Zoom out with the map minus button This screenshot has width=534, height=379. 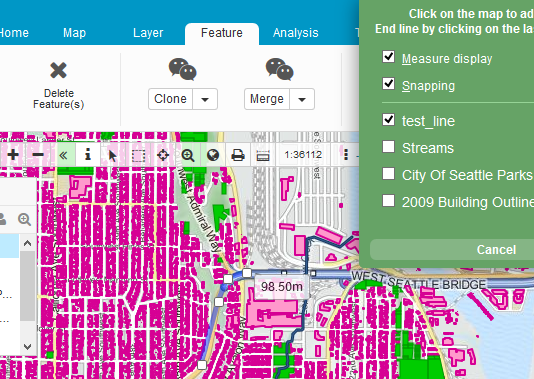[x=38, y=155]
